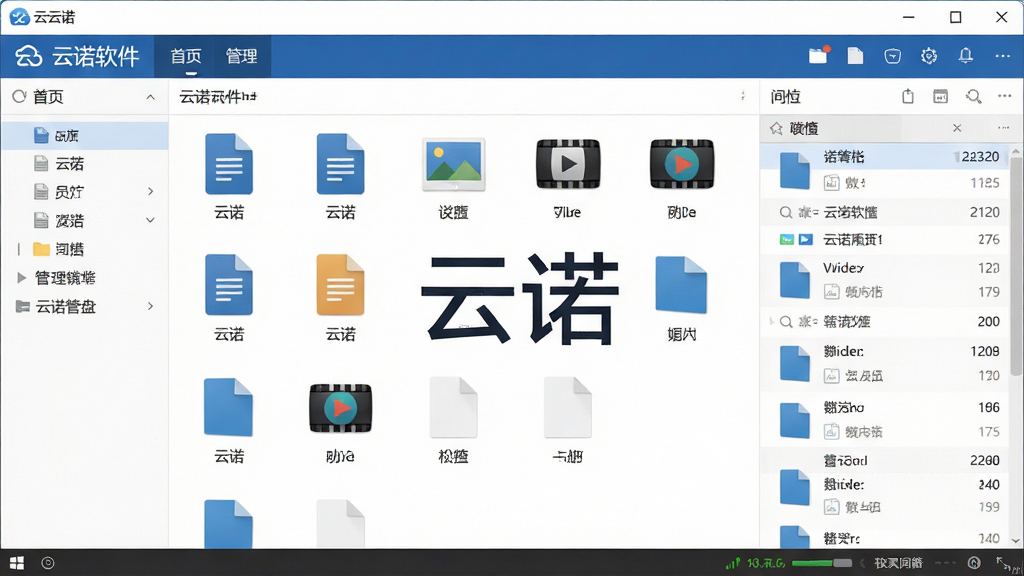Open the folder icon with the red notification dot
The width and height of the screenshot is (1024, 576).
[818, 56]
